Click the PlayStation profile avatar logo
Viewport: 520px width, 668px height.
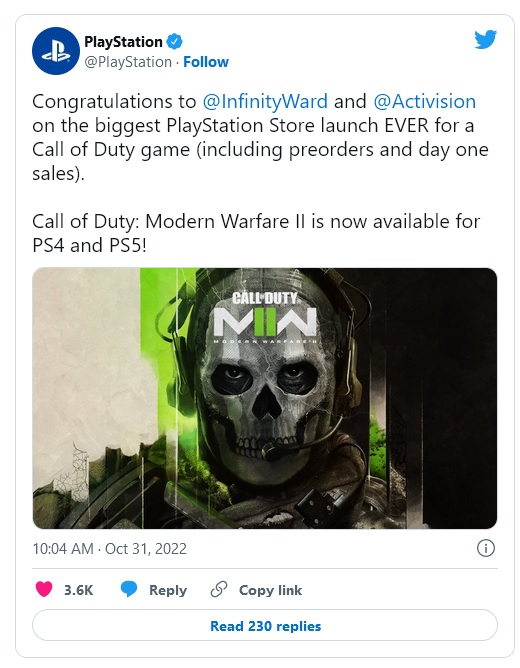coord(56,52)
